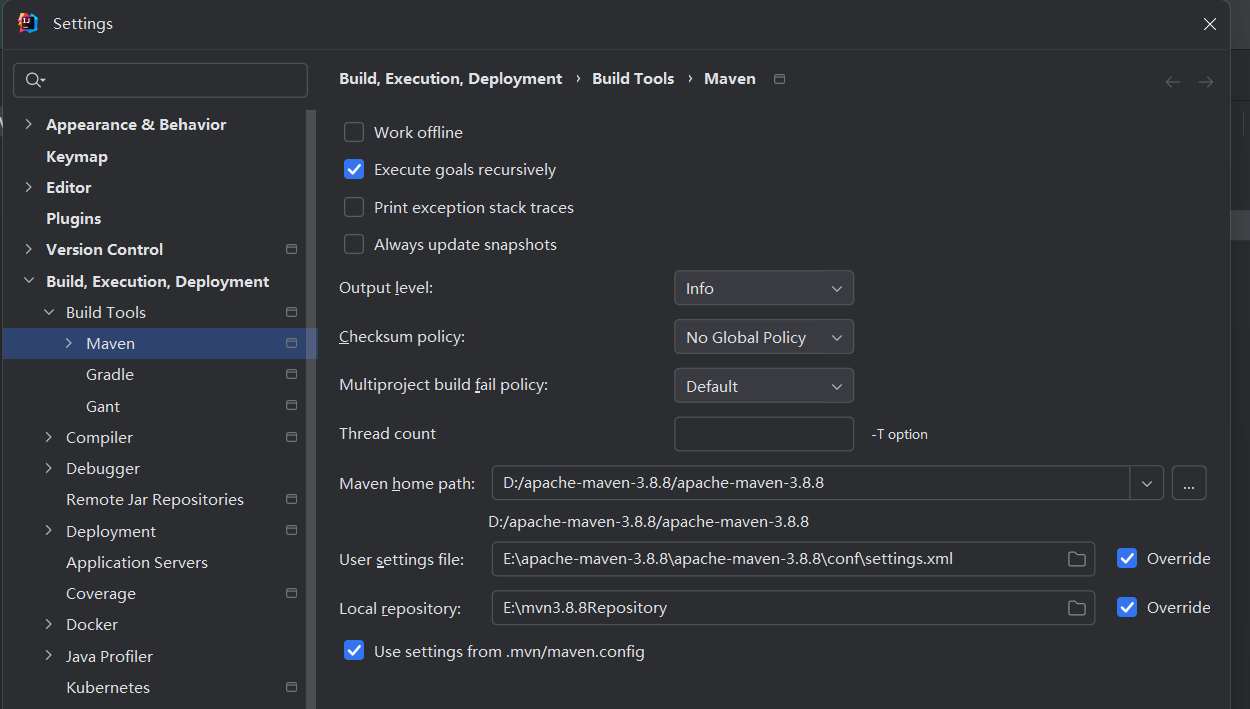Screen dimensions: 1250x709
Task: Open Application Servers settings
Action: tap(137, 562)
